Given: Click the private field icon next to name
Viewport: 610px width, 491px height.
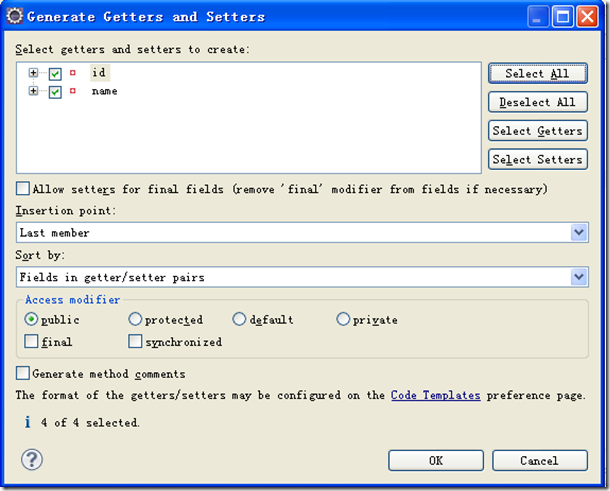Looking at the screenshot, I should pyautogui.click(x=73, y=91).
